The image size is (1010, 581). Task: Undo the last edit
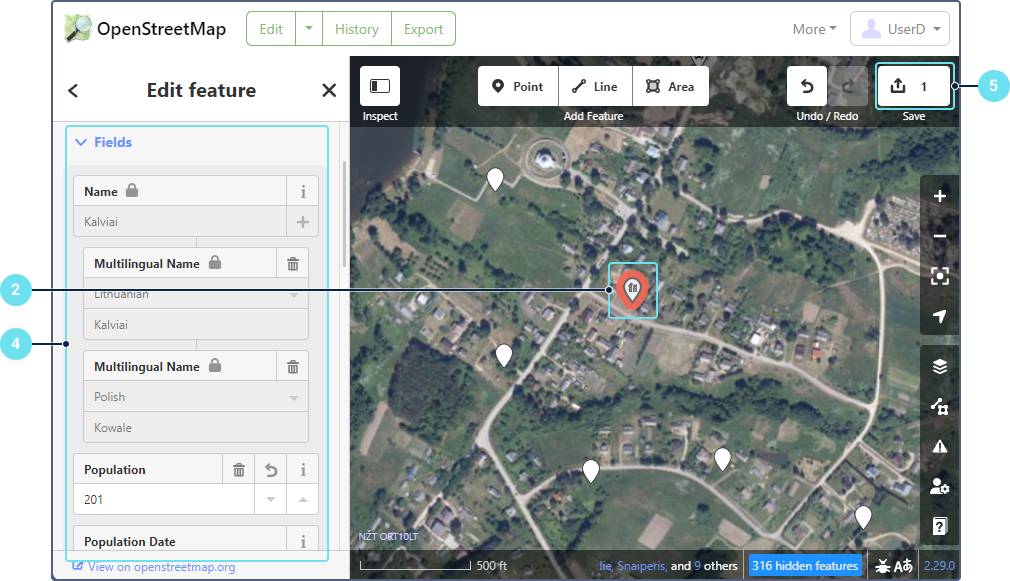click(x=807, y=87)
